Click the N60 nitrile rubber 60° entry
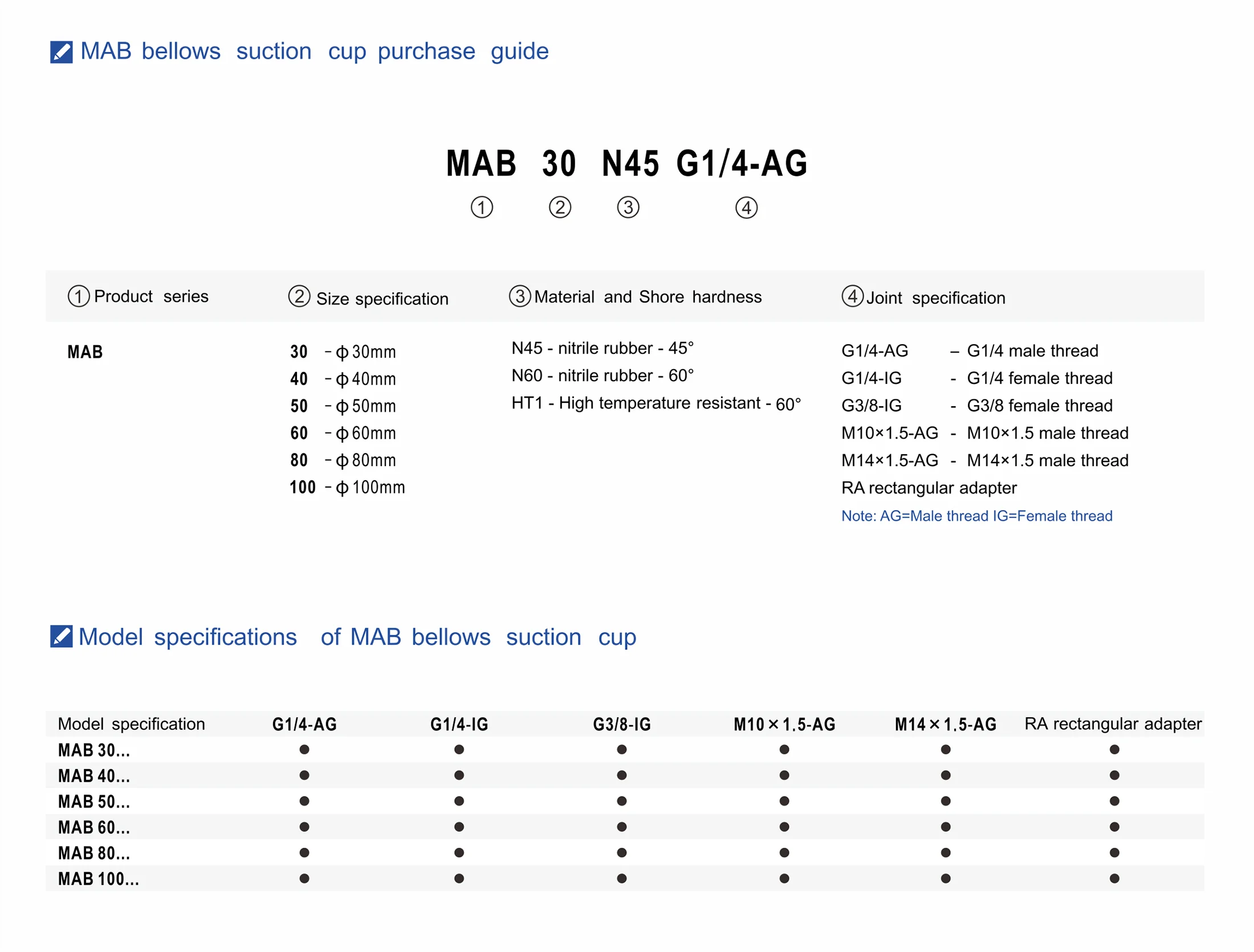This screenshot has width=1254, height=952. (x=602, y=375)
